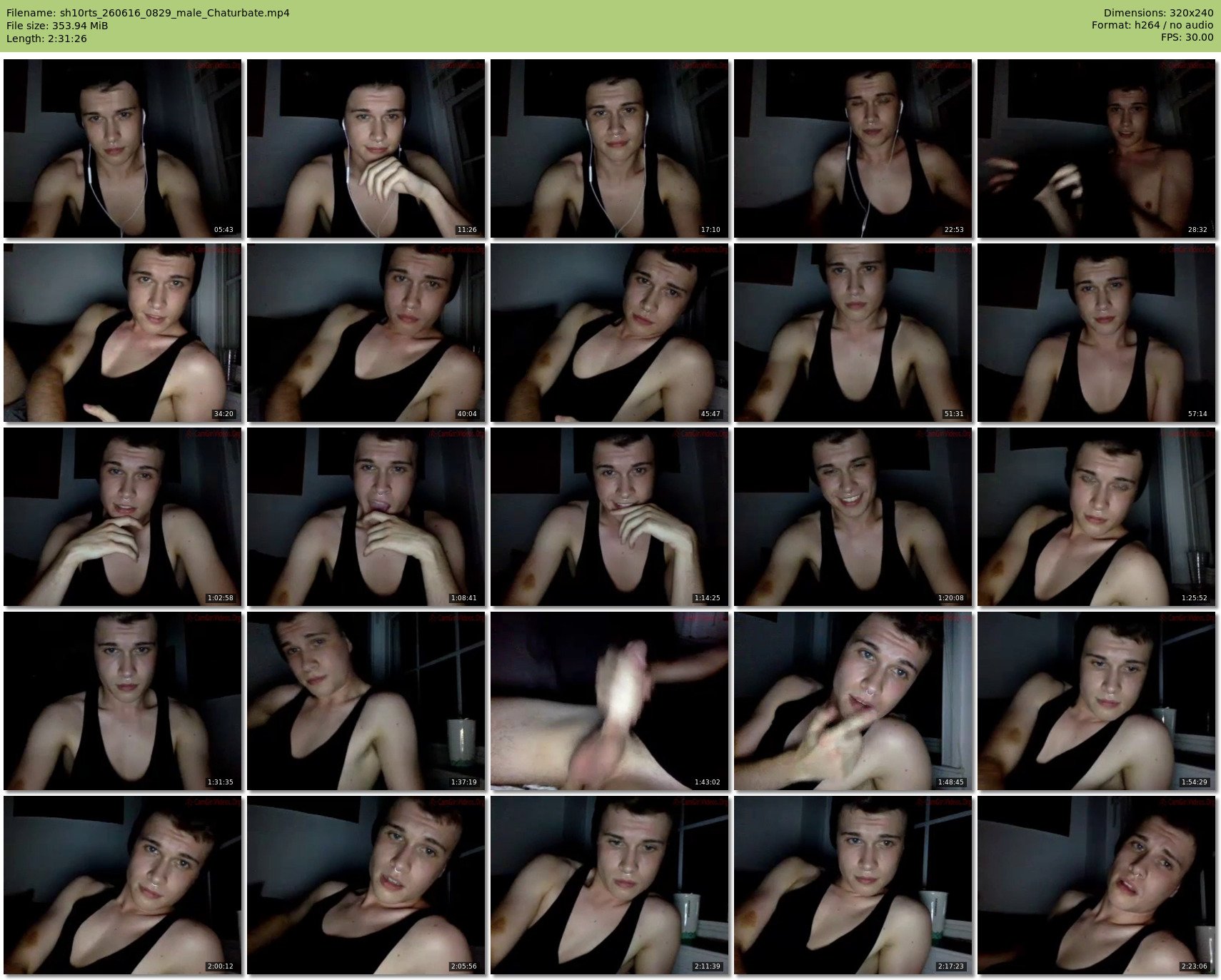Select the "Dimensions: 320x240" text
The image size is (1221, 980).
coord(1158,13)
